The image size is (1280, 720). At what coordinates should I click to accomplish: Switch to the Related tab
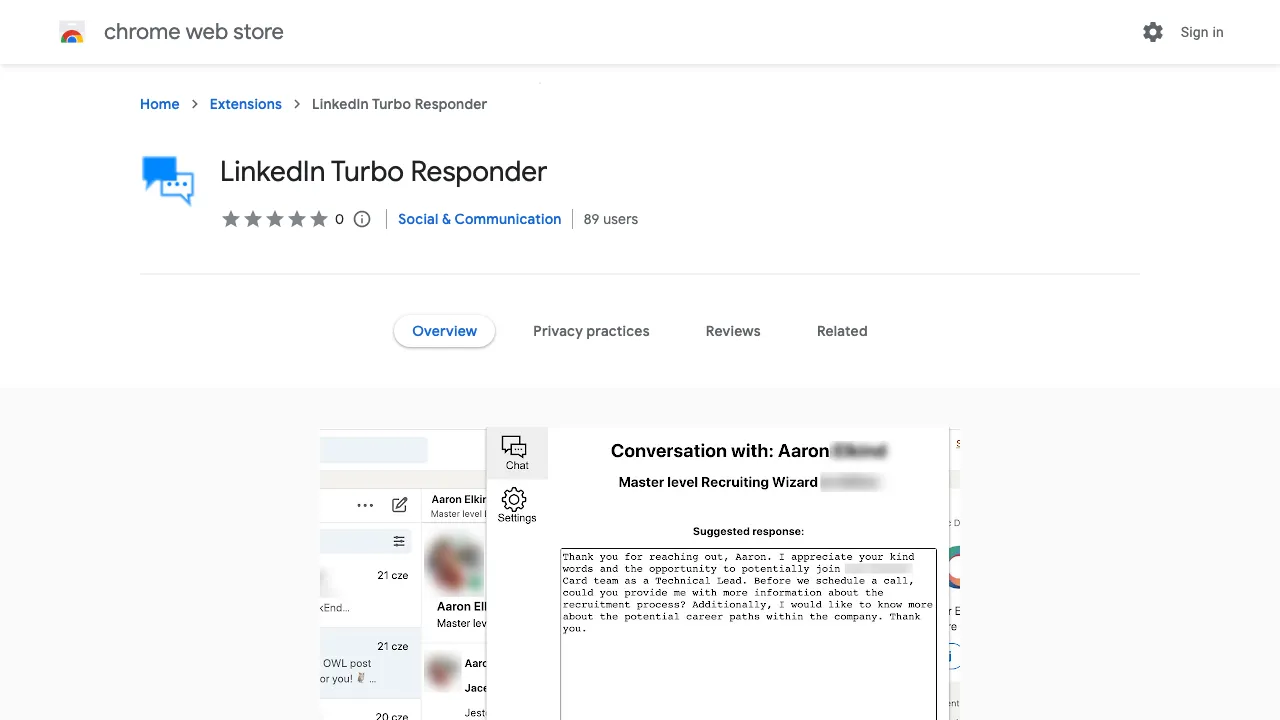[842, 331]
